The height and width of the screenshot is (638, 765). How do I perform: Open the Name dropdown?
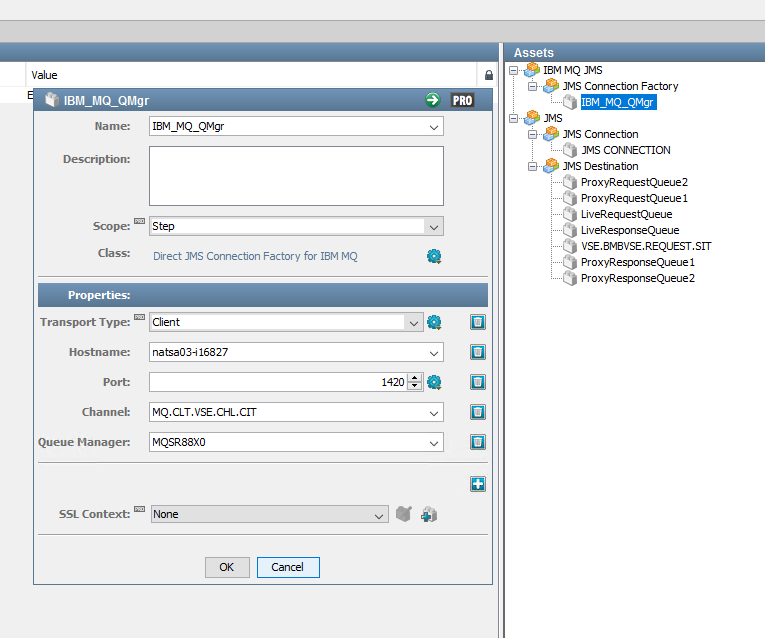[433, 127]
